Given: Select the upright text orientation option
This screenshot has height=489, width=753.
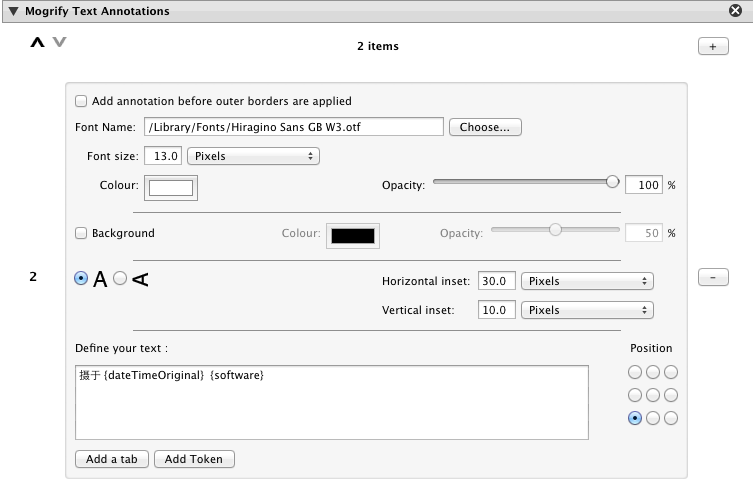Looking at the screenshot, I should pyautogui.click(x=82, y=280).
